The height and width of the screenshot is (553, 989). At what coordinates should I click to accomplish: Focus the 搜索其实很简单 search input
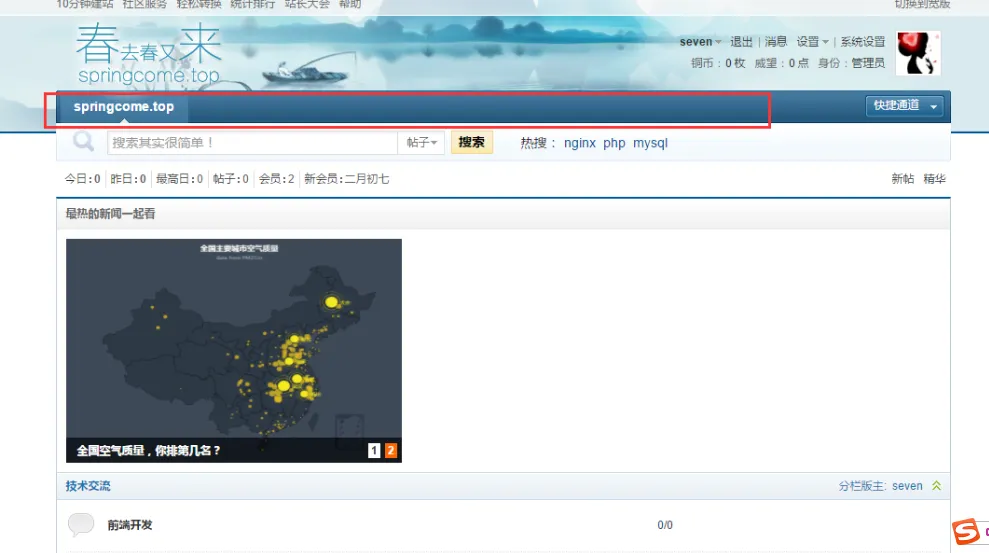[252, 143]
